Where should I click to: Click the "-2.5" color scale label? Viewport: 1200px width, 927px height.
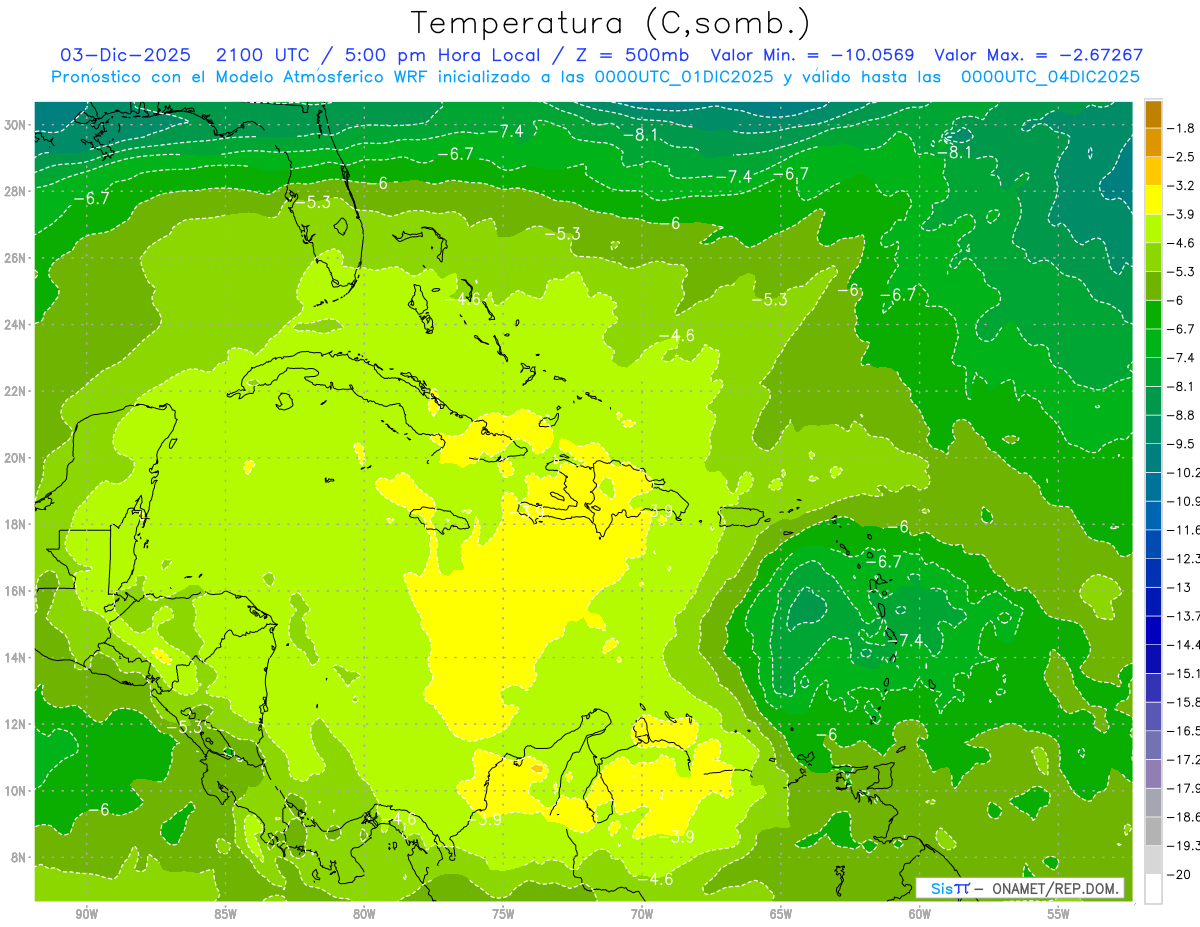(x=1181, y=157)
